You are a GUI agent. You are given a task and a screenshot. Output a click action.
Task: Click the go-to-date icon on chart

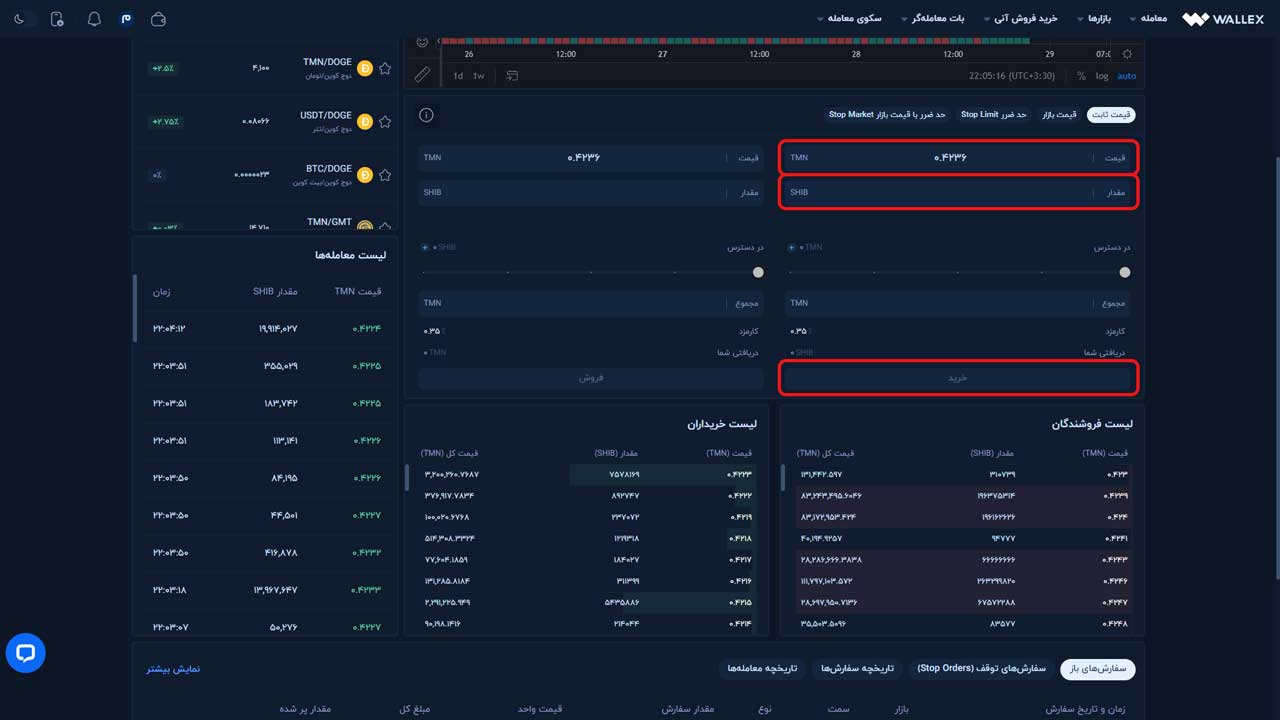click(x=512, y=76)
